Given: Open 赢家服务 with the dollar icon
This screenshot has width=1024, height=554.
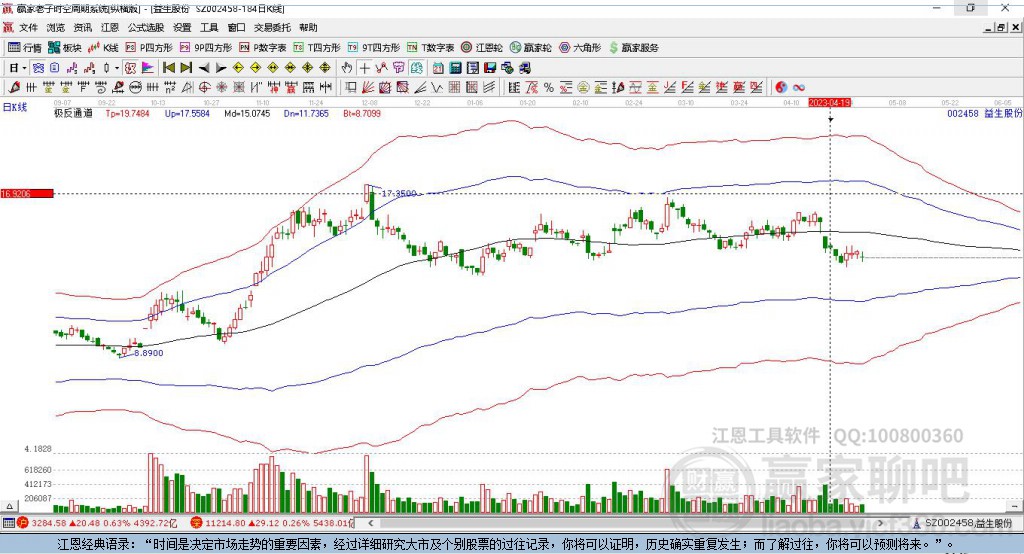Looking at the screenshot, I should [x=633, y=48].
